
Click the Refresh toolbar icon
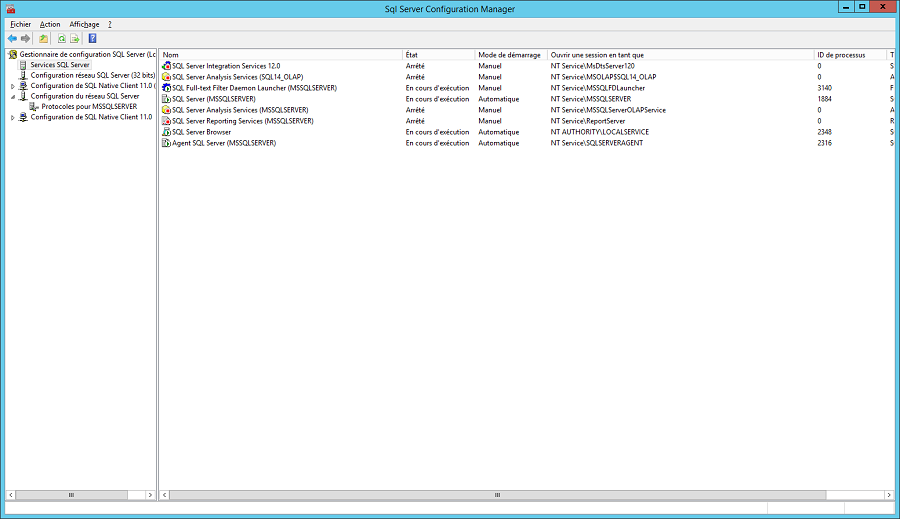61,38
